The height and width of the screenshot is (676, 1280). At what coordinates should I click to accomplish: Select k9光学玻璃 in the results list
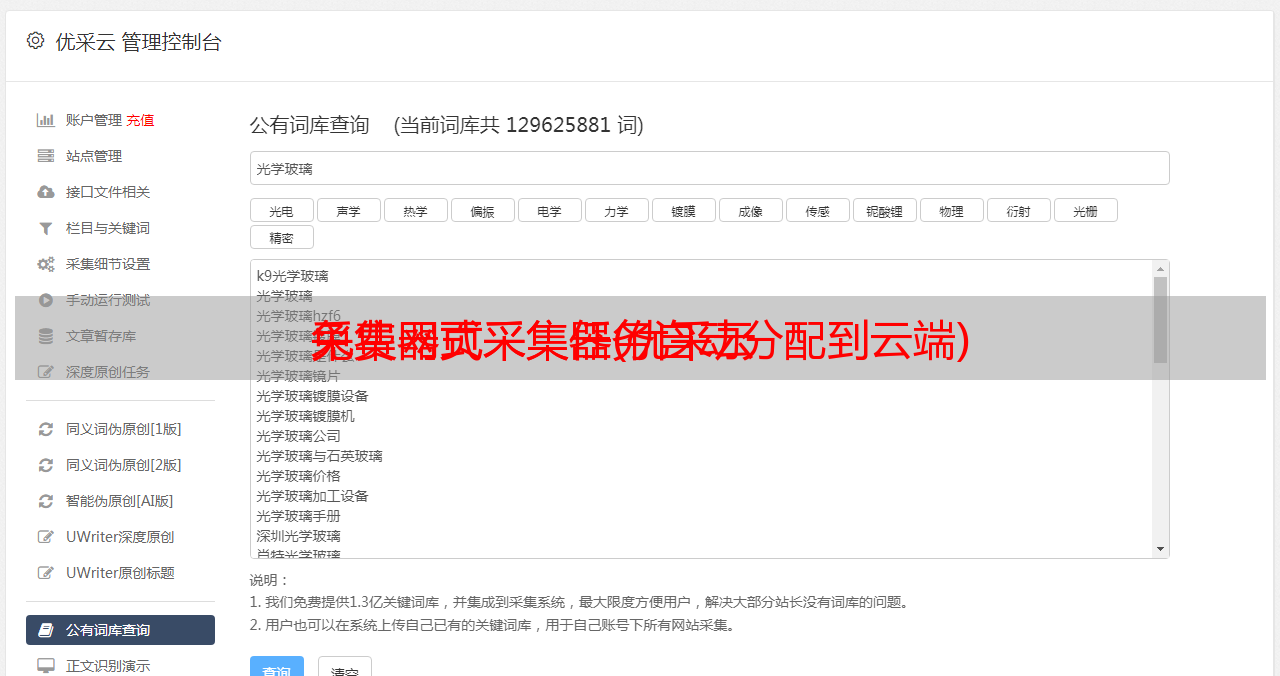[x=292, y=276]
